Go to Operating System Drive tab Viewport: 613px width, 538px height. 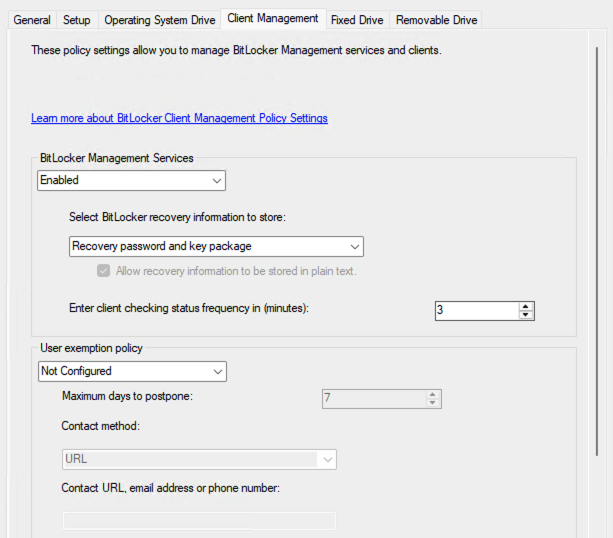coord(160,20)
